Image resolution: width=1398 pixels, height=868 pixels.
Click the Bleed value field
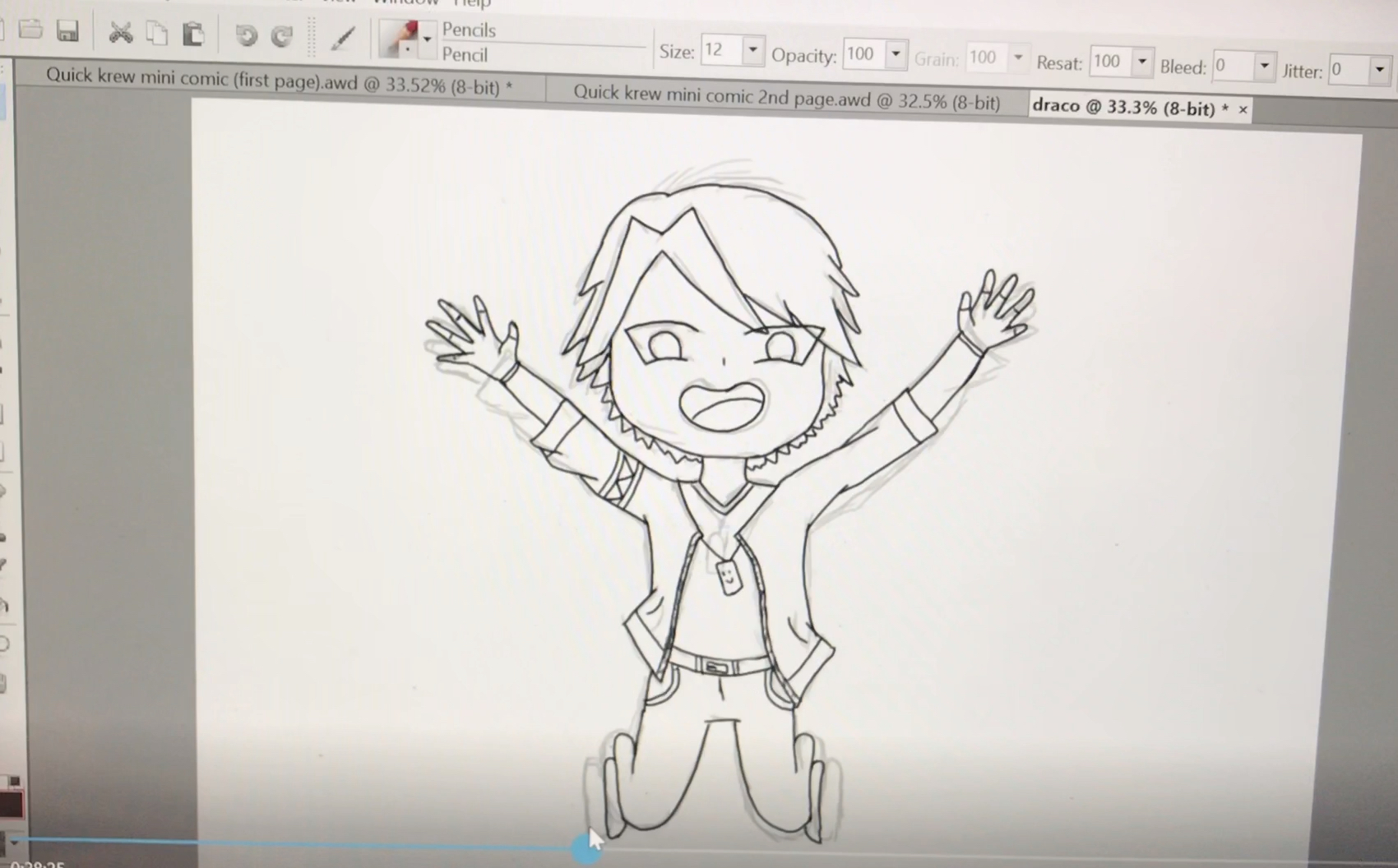pyautogui.click(x=1234, y=66)
